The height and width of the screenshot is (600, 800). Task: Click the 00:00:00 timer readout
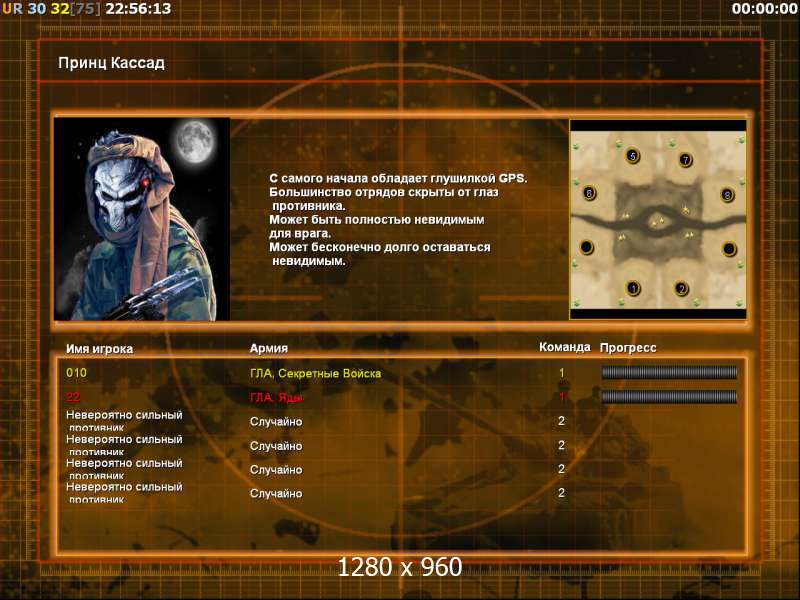pyautogui.click(x=764, y=9)
